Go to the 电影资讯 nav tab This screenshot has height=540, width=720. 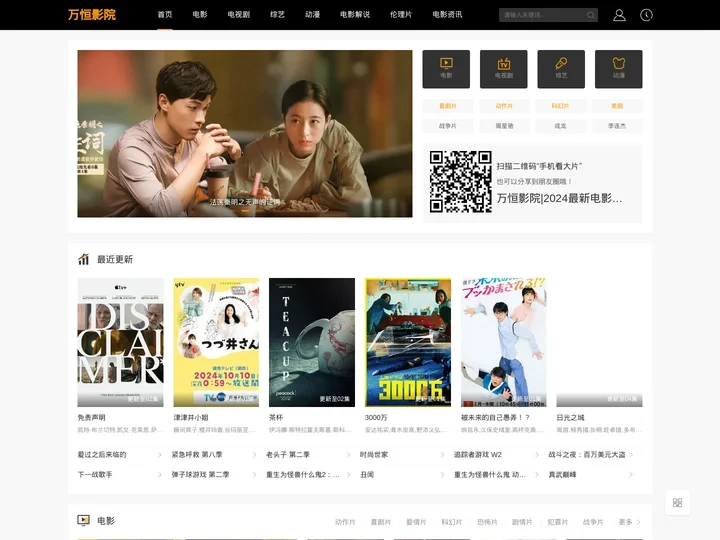pos(447,15)
